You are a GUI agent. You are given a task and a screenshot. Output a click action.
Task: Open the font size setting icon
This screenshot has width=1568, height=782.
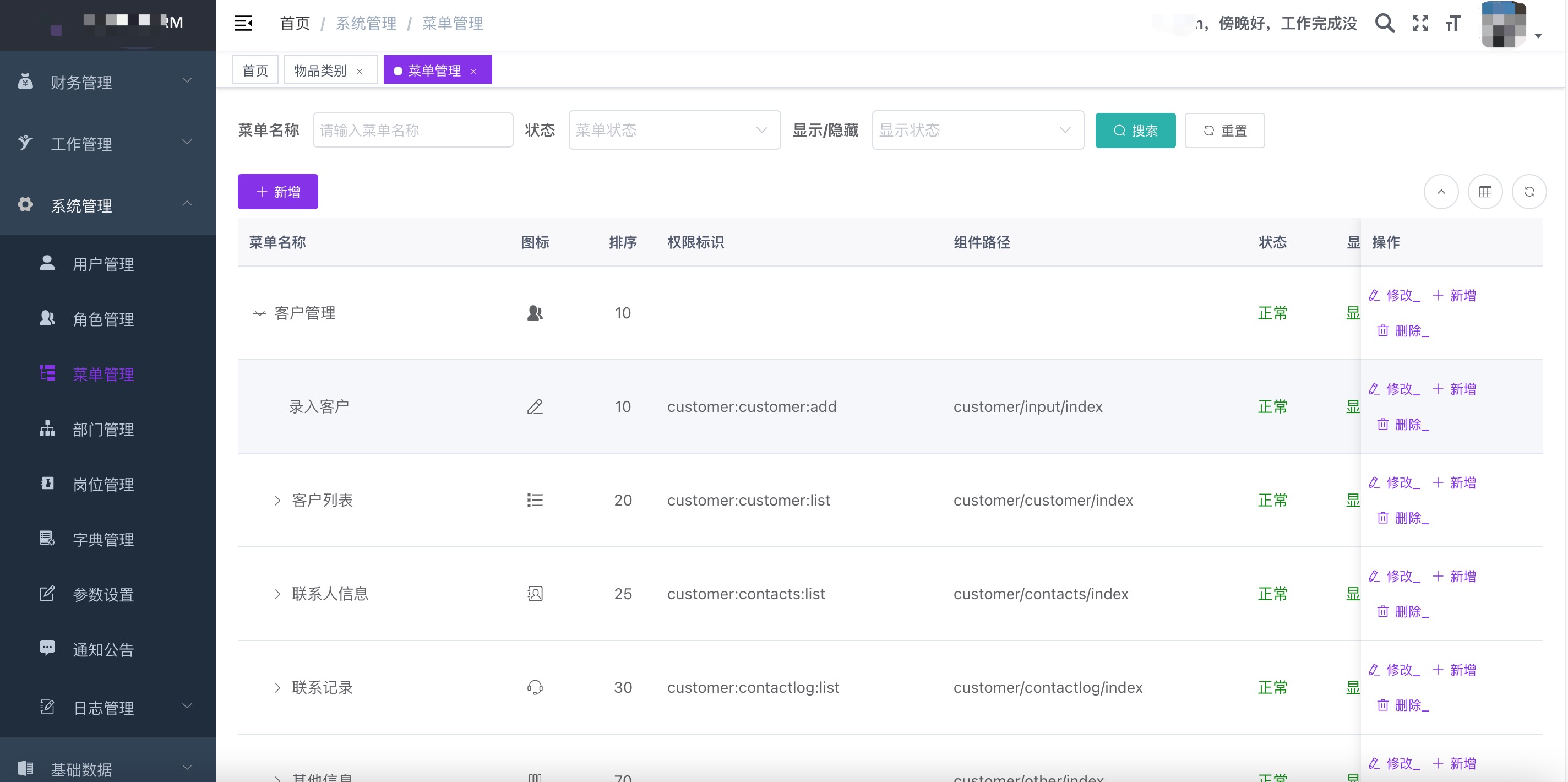click(x=1453, y=23)
